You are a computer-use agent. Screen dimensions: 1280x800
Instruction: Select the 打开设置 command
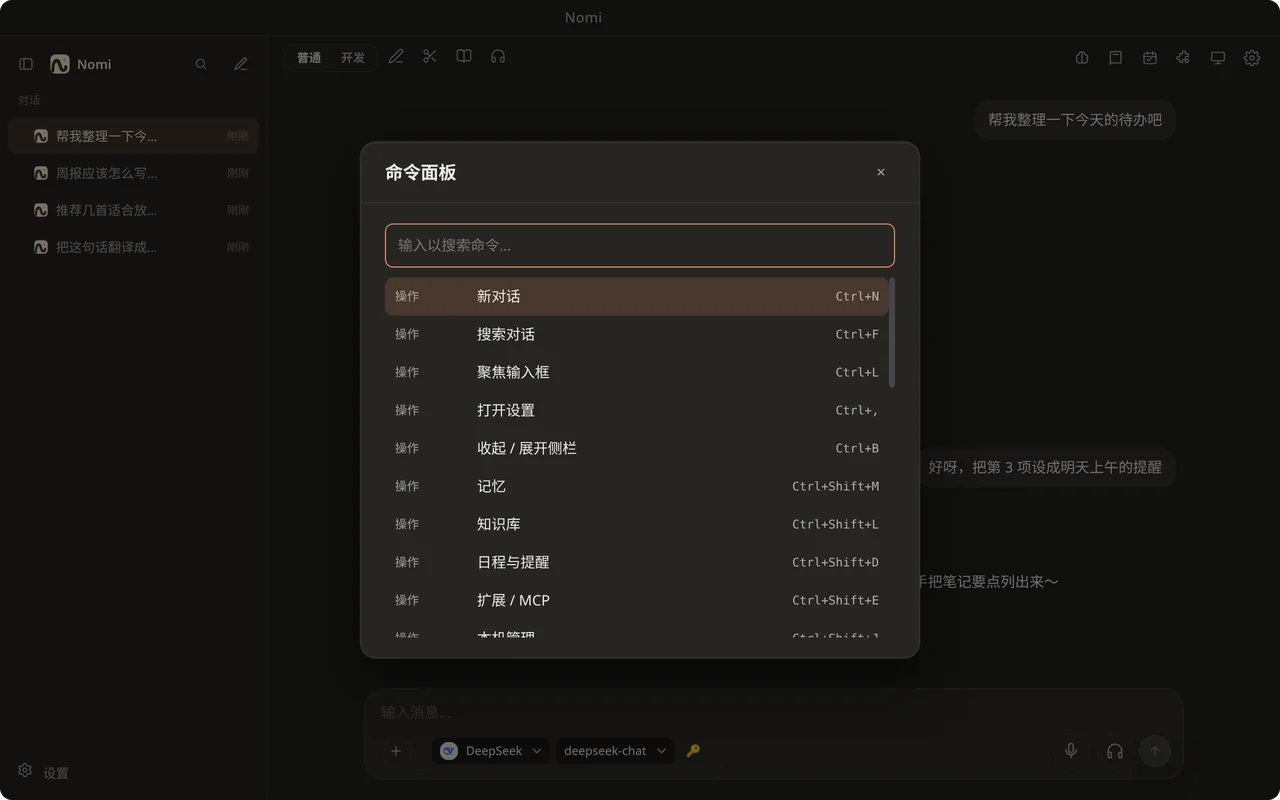point(637,410)
